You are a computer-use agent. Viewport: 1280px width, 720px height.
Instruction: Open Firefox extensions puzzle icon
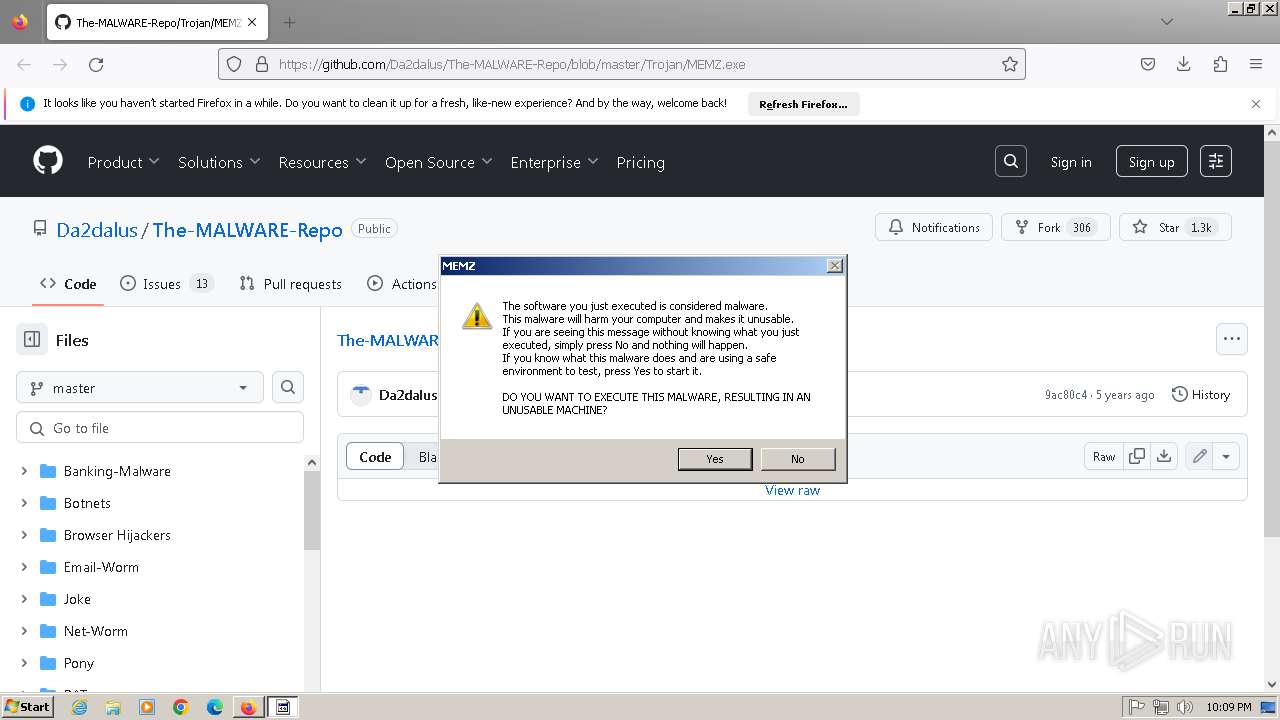coord(1220,64)
